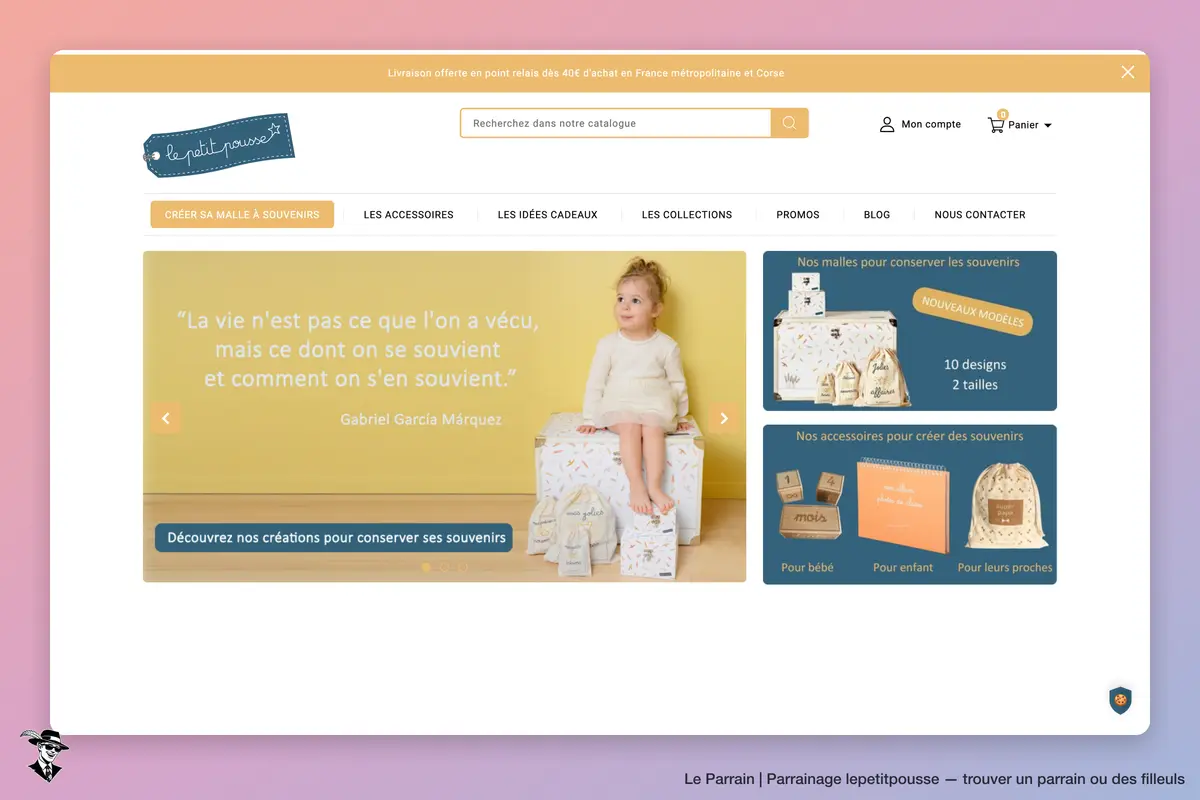Open Créer sa malle à souvenirs menu

tap(242, 214)
